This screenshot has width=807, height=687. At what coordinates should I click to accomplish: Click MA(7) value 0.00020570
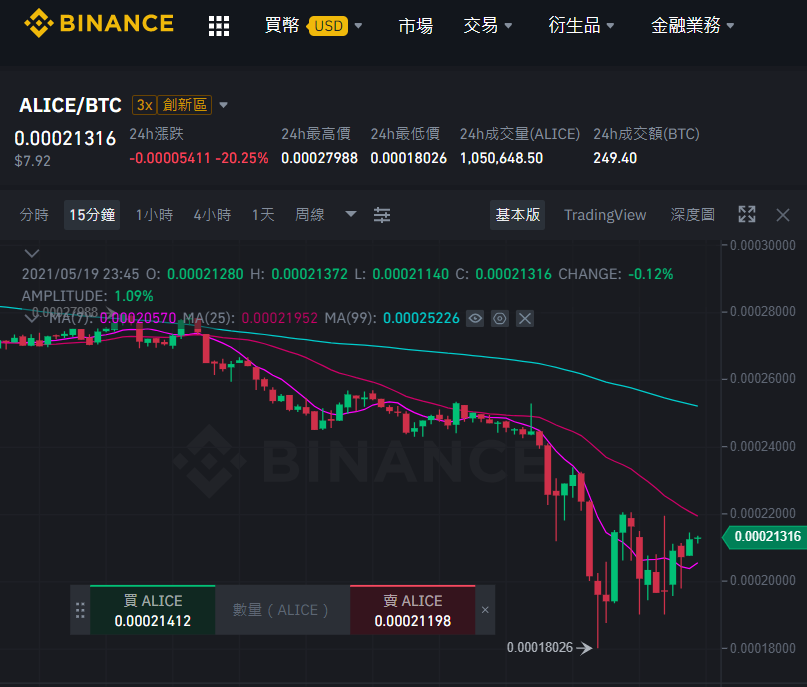click(138, 318)
